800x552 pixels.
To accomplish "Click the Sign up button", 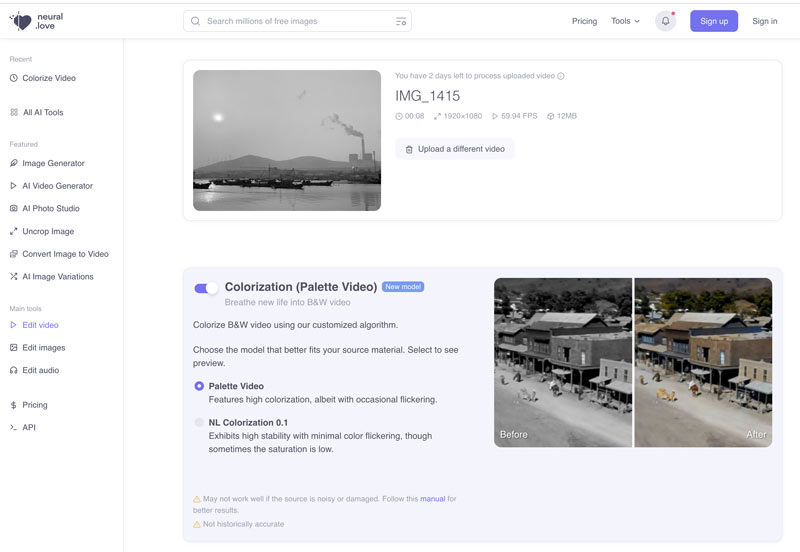I will [x=714, y=21].
